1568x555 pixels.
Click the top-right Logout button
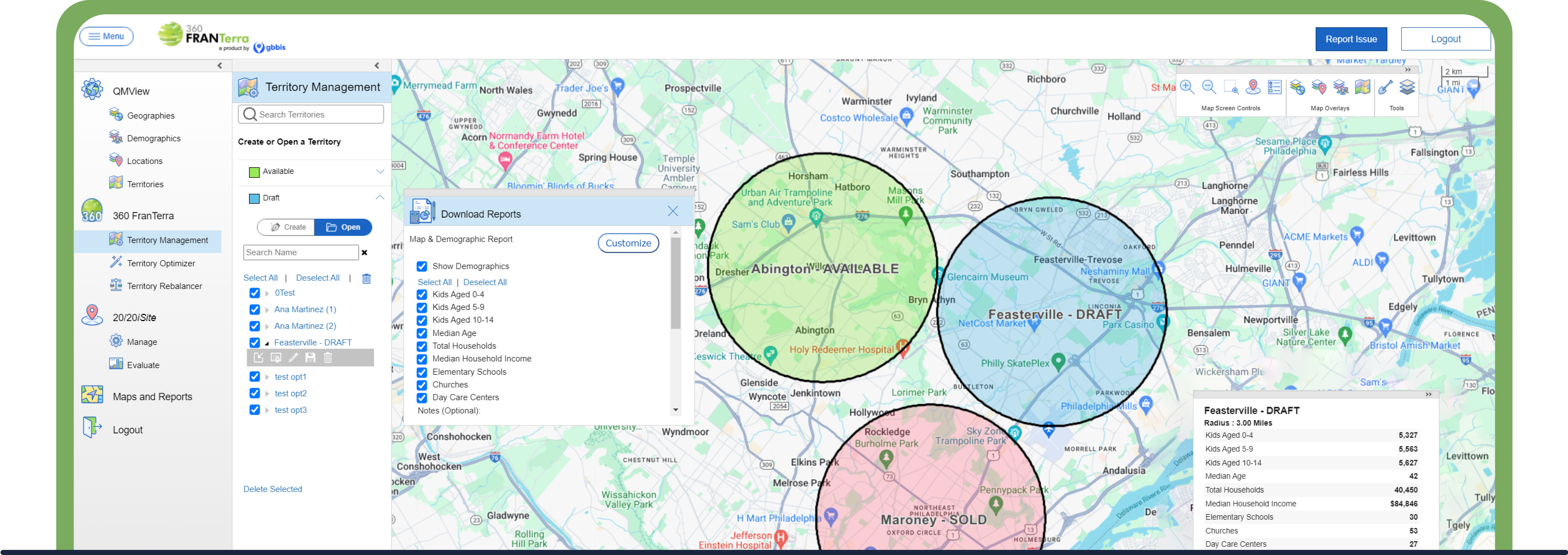click(x=1445, y=39)
